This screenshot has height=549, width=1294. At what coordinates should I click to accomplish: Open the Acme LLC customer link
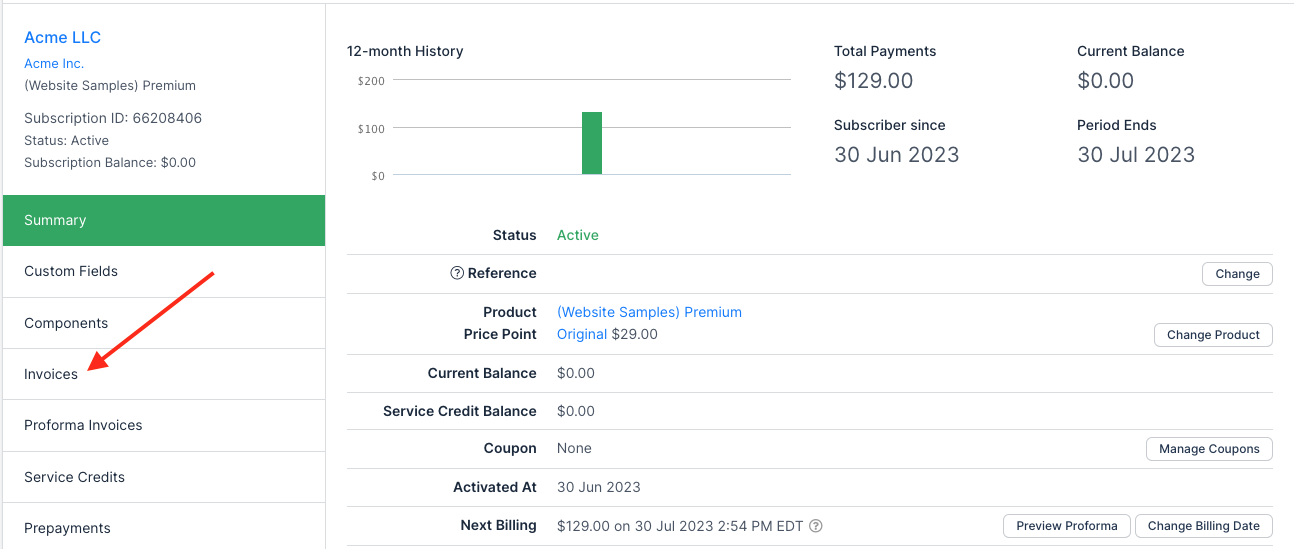(x=62, y=38)
